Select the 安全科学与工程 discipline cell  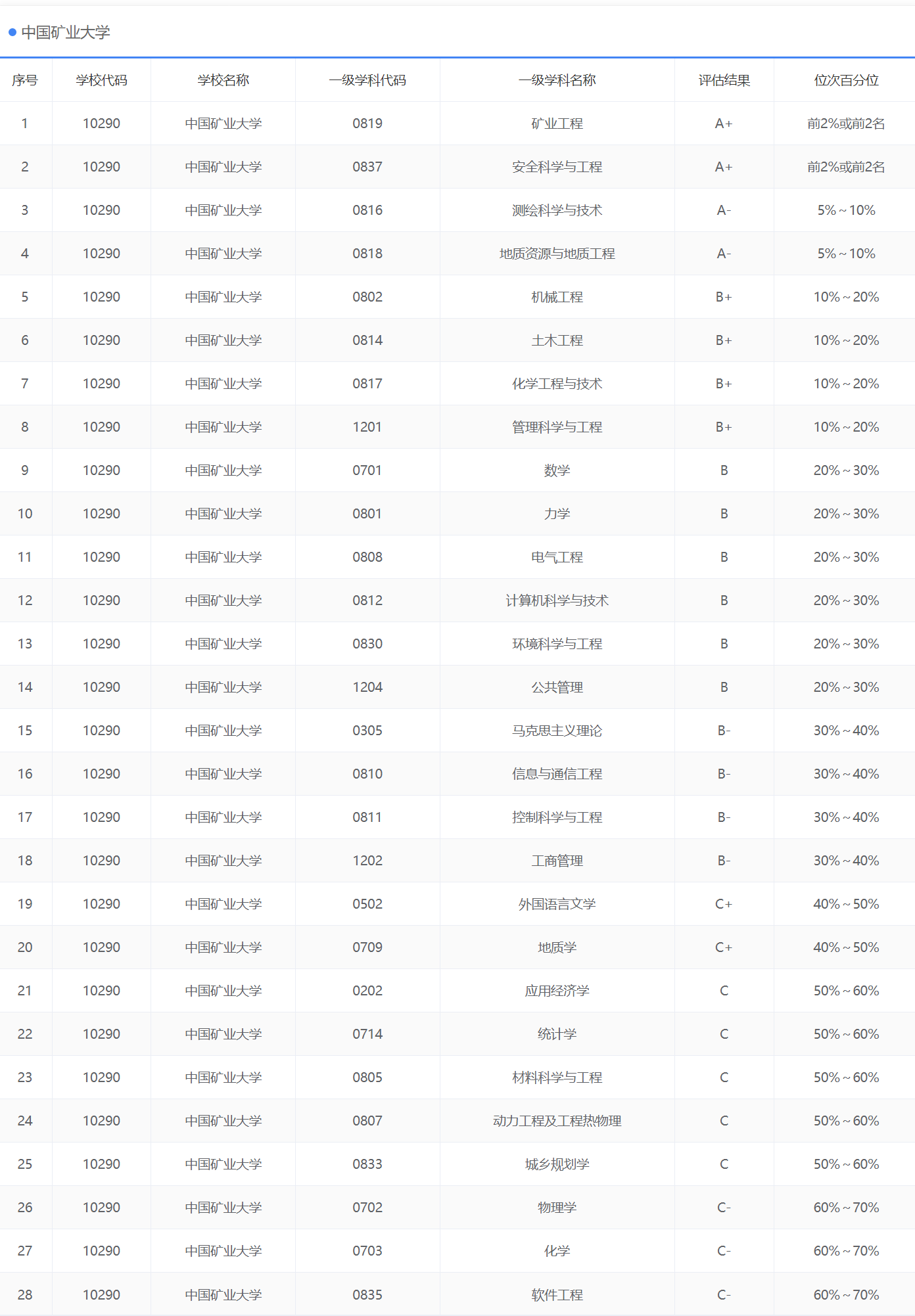557,167
